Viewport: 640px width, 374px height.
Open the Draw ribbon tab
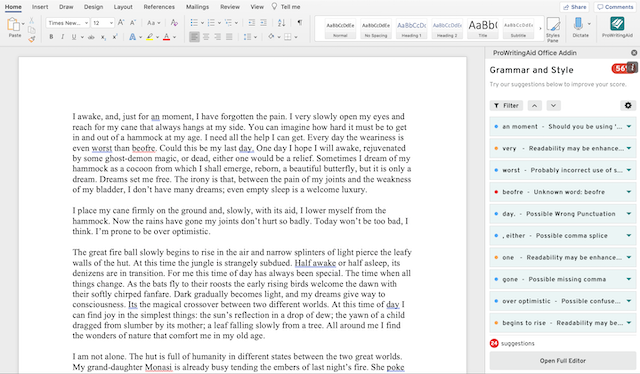click(x=66, y=7)
